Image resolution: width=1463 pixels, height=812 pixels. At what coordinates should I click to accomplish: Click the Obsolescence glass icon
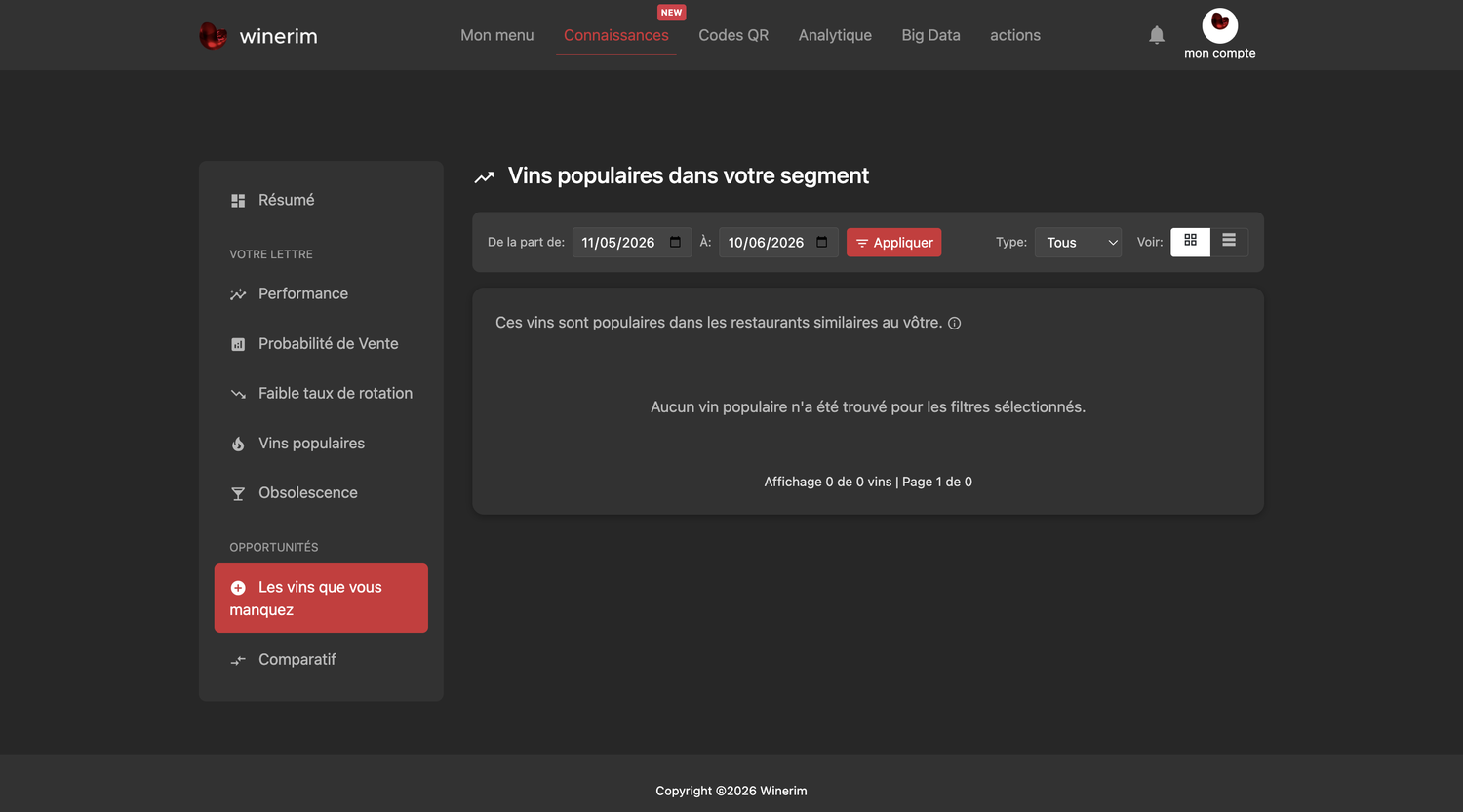coord(238,494)
